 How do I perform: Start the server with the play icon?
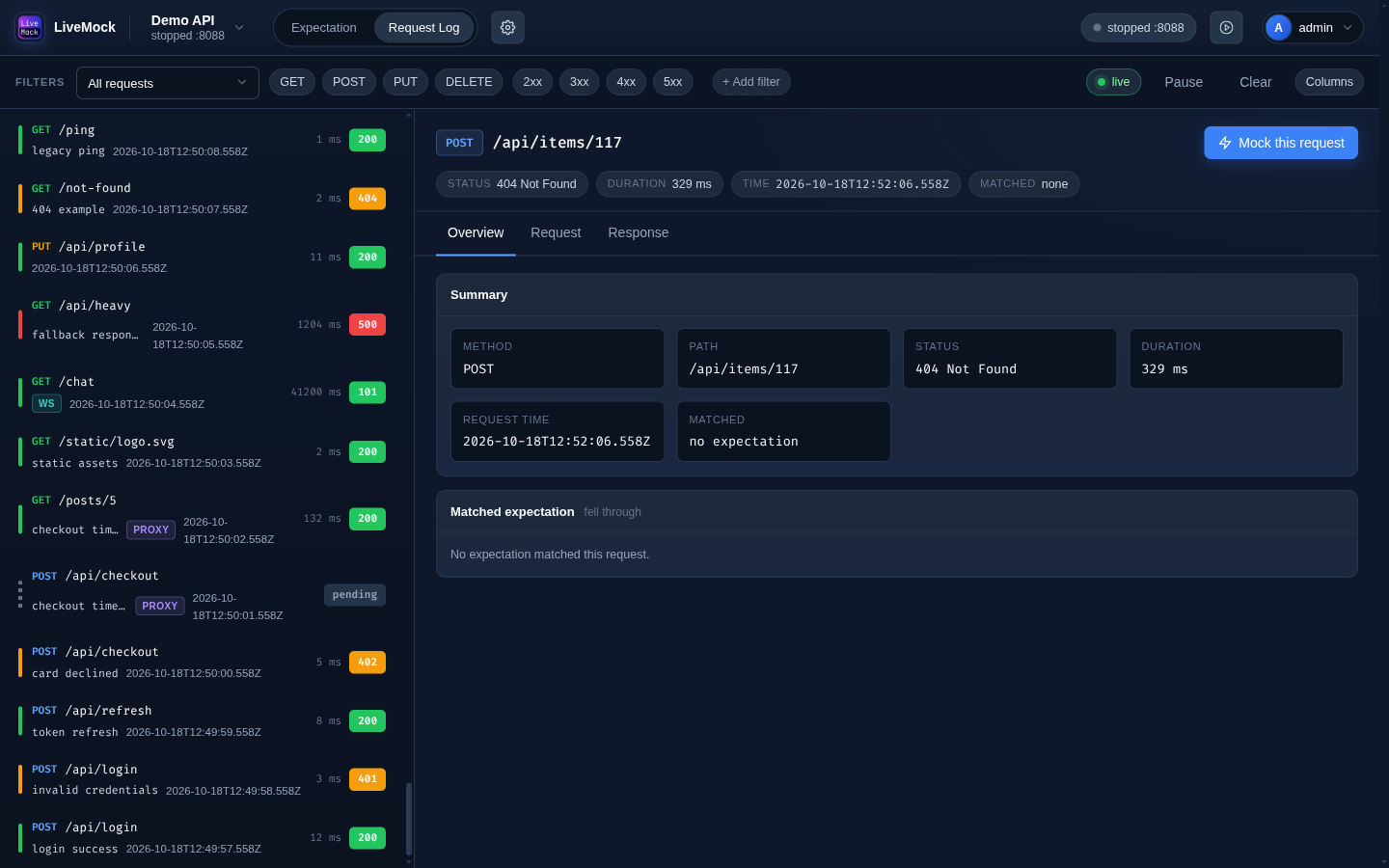point(1226,28)
